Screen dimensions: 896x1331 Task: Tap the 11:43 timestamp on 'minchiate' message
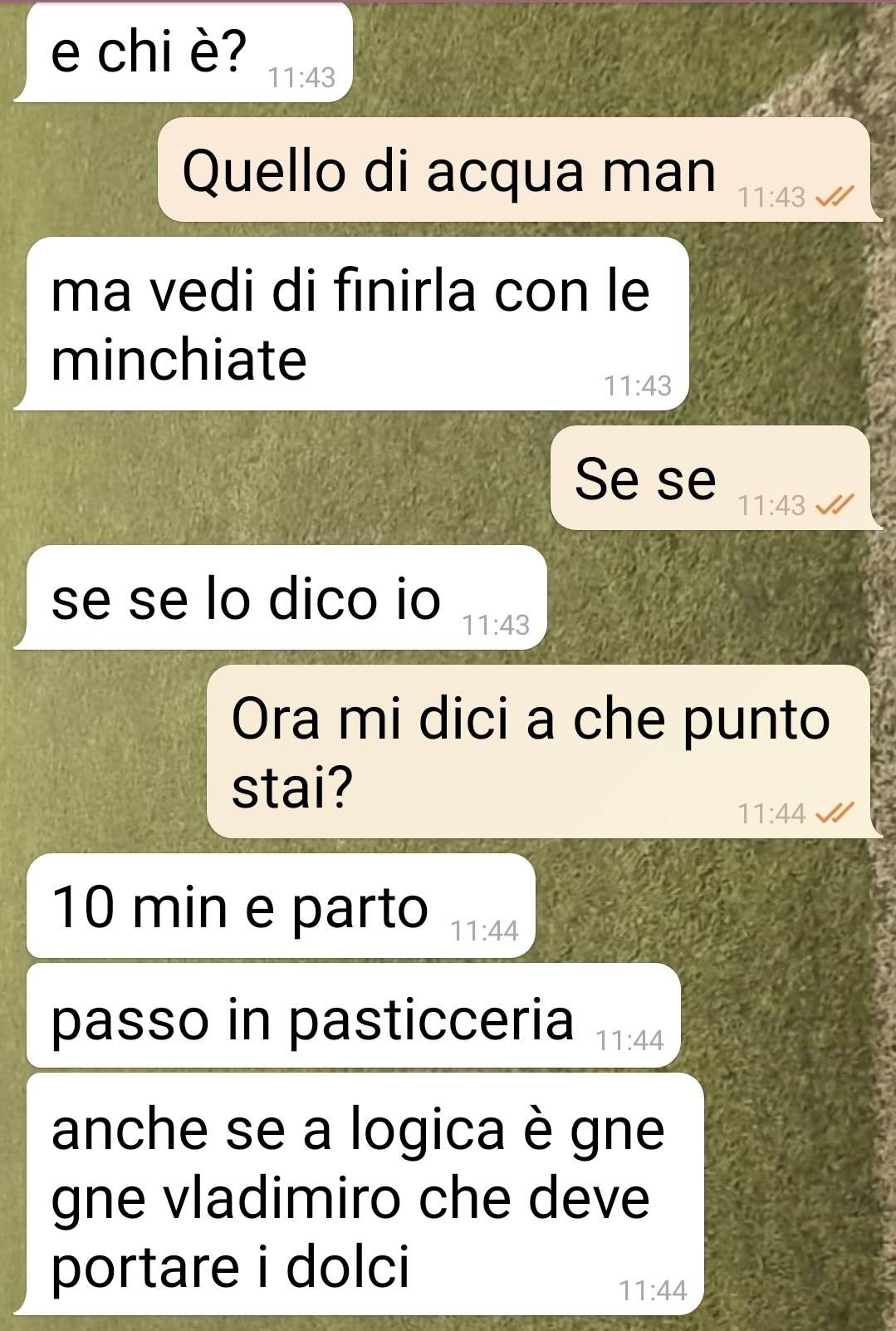pos(638,386)
